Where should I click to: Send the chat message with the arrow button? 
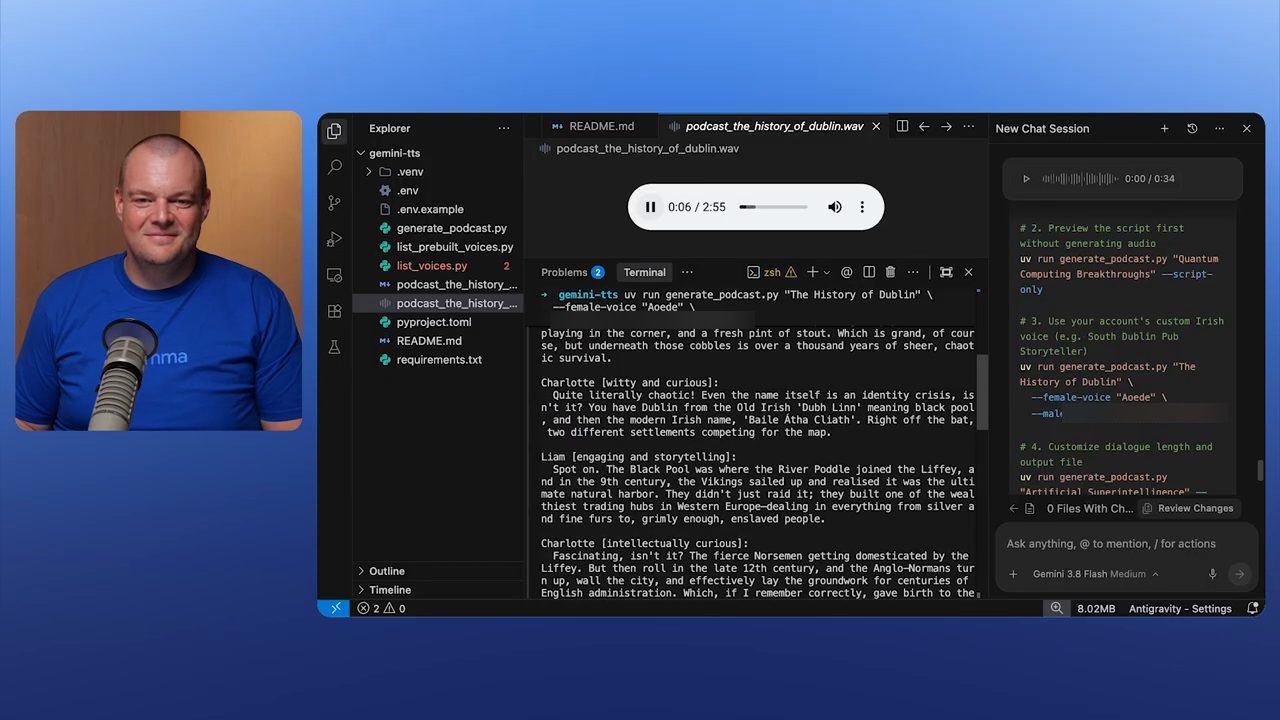[x=1239, y=574]
